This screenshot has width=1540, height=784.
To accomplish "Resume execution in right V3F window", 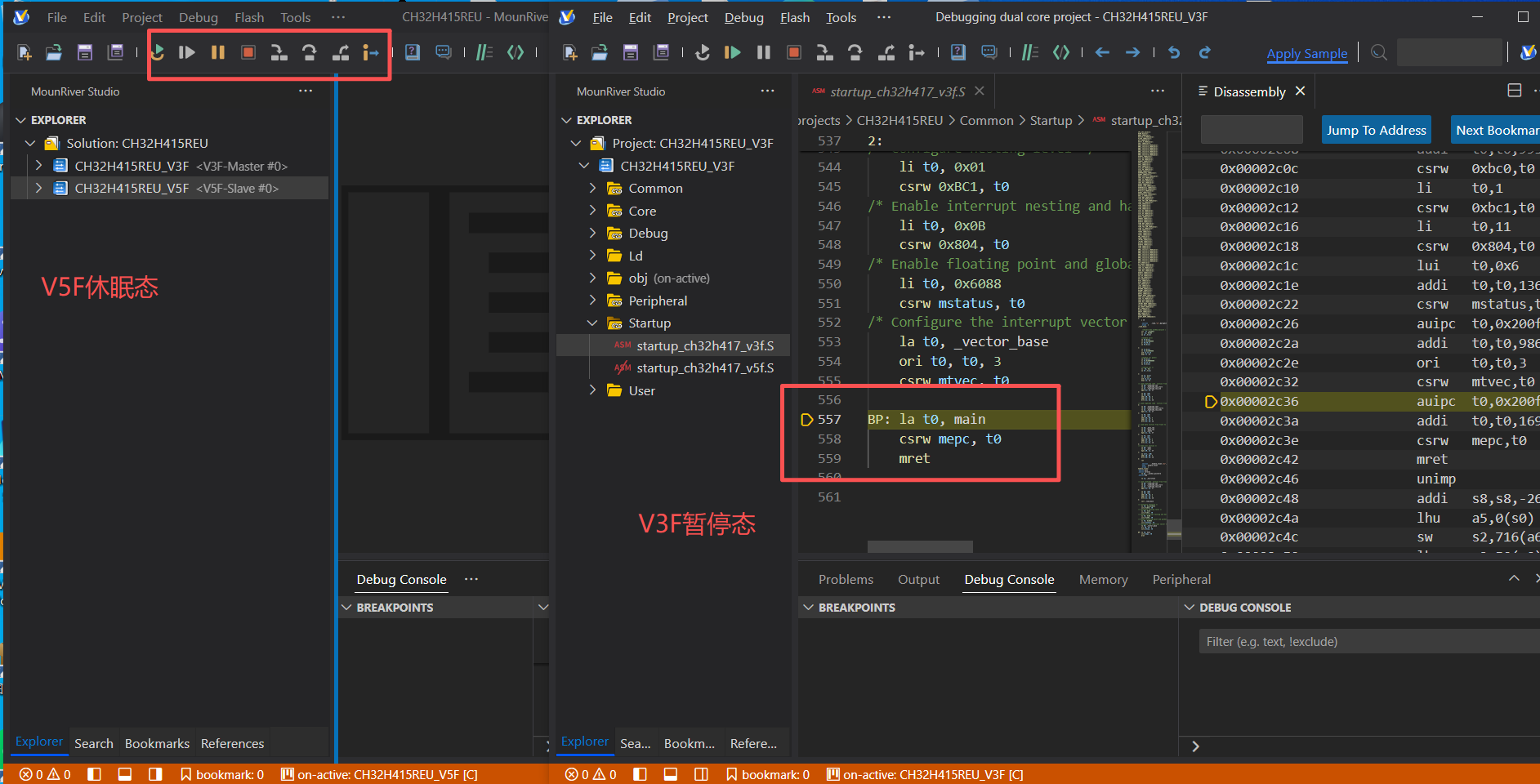I will [x=733, y=52].
